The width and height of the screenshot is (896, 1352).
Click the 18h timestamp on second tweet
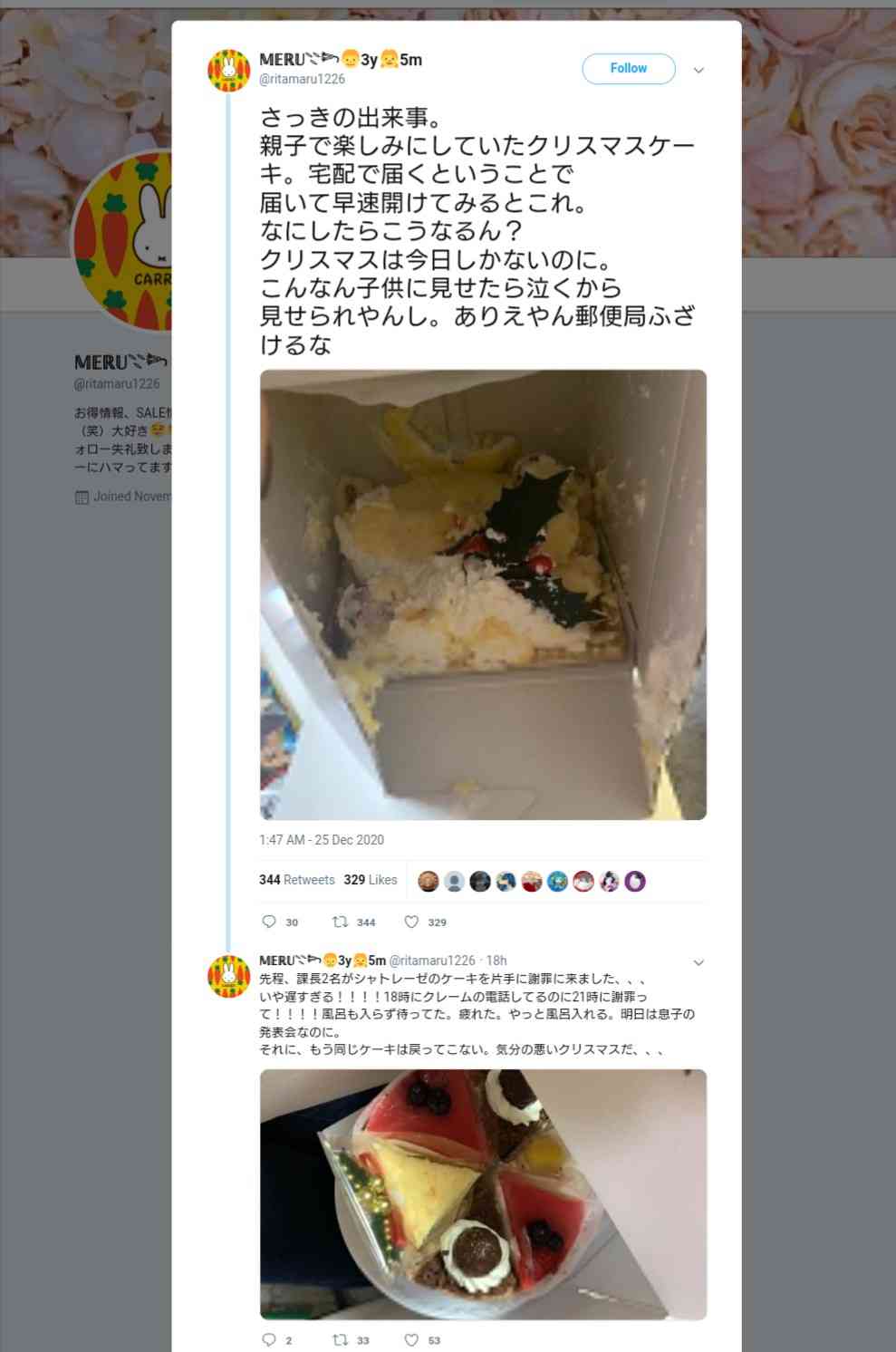(496, 961)
